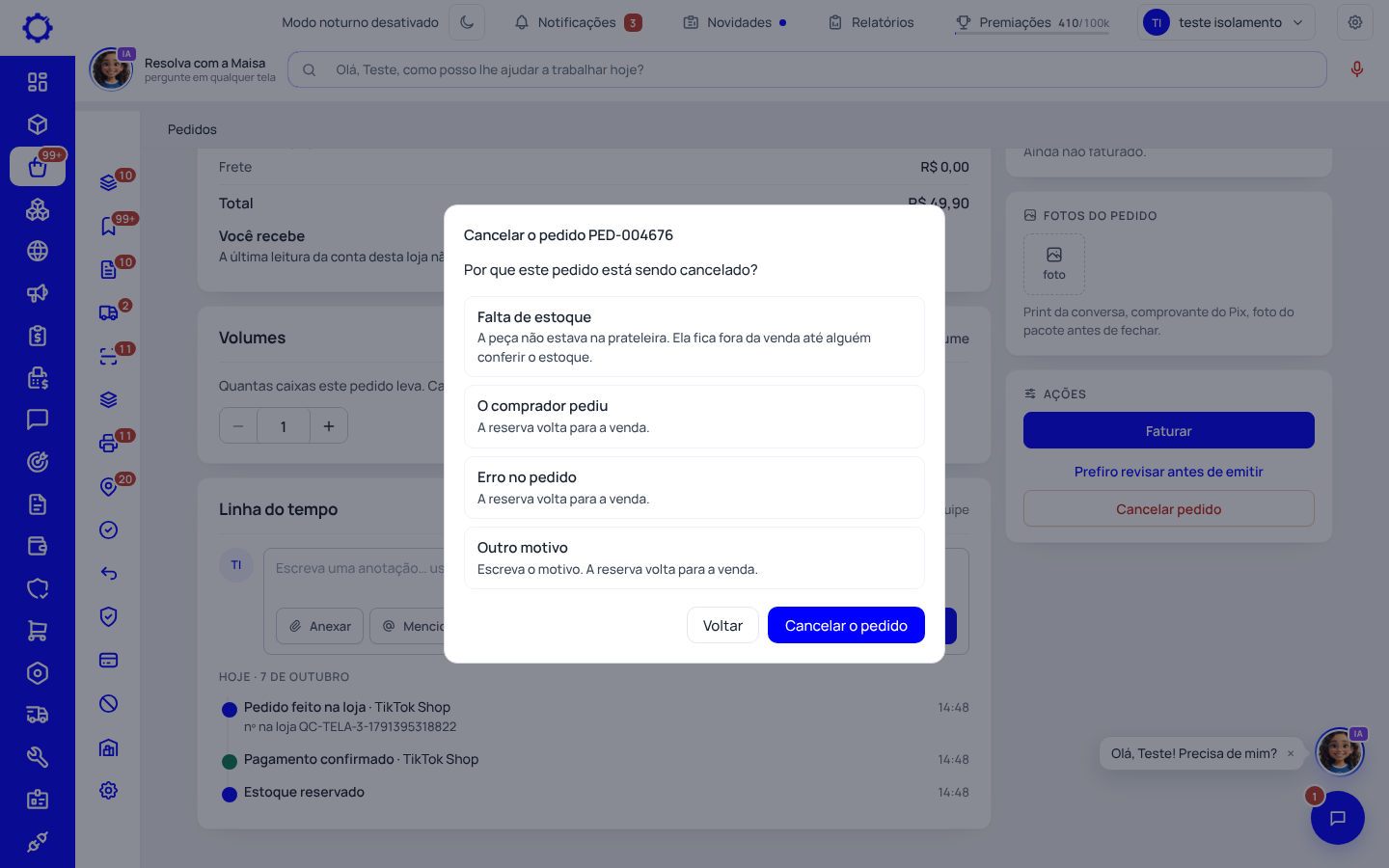This screenshot has width=1389, height=868.
Task: Open the megaphone marketing icon
Action: tap(38, 293)
